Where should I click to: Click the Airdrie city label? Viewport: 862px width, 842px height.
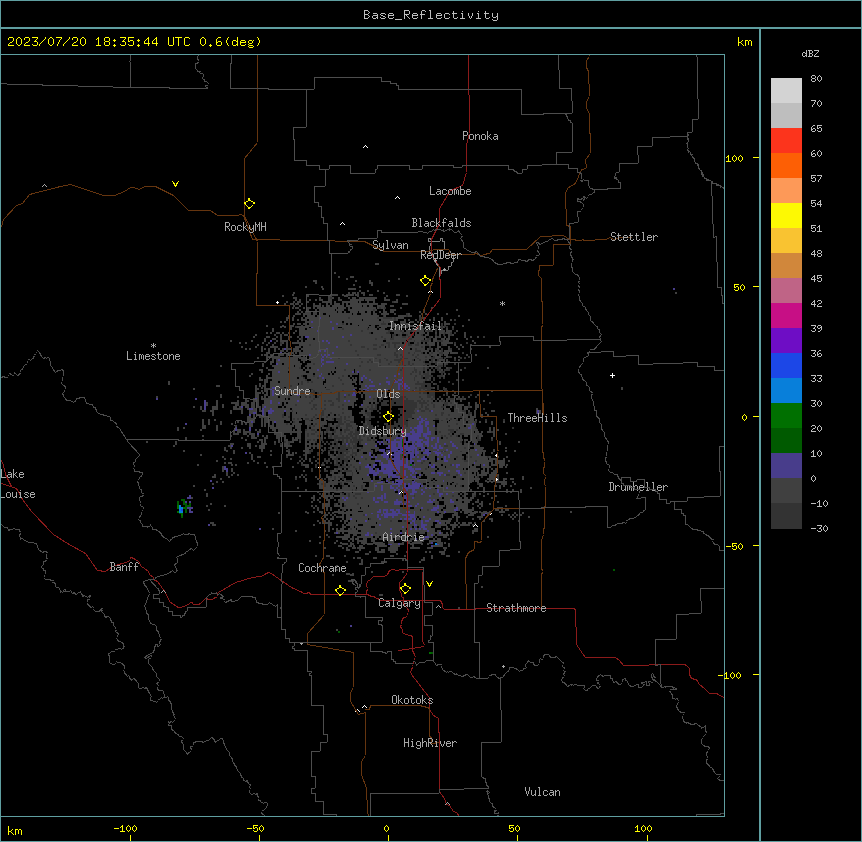403,537
